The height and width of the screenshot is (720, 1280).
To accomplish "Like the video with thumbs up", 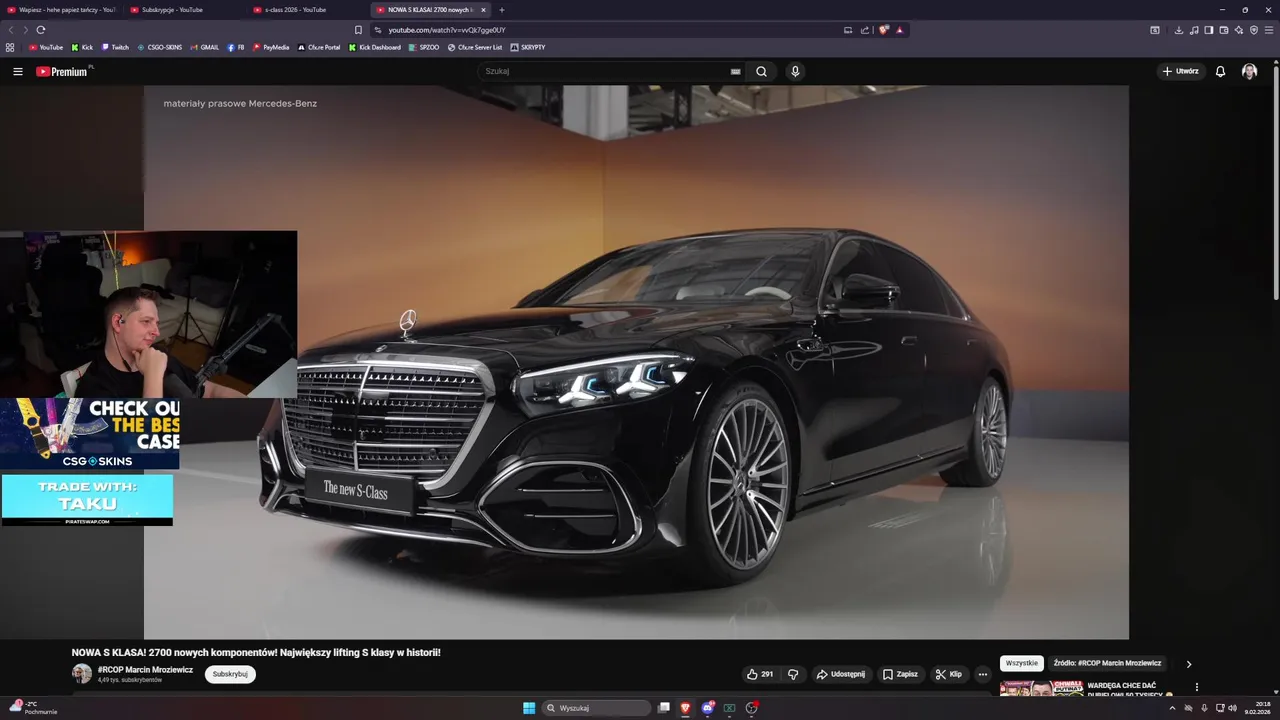I will [760, 674].
